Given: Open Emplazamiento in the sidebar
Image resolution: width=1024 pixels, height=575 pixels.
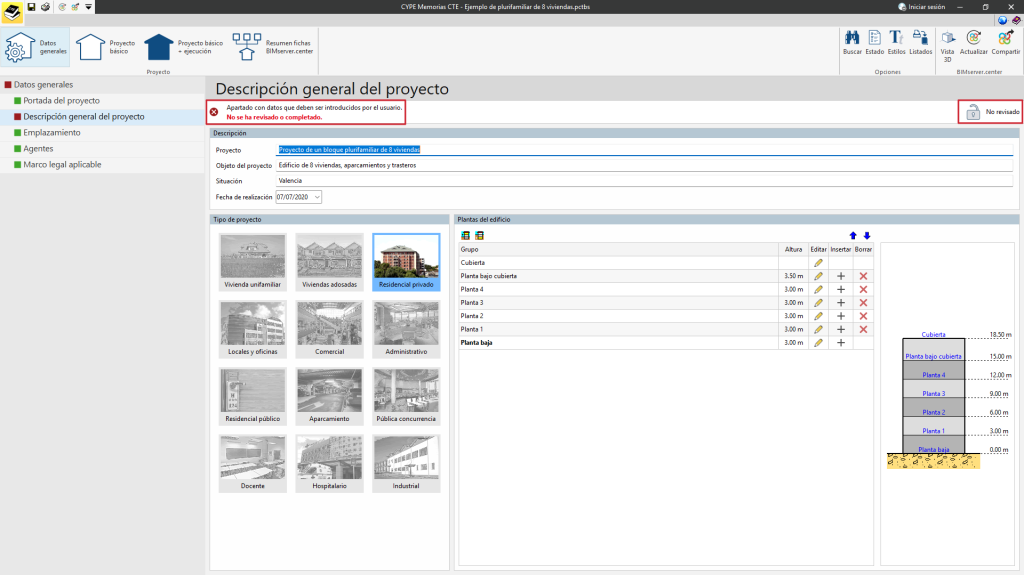Looking at the screenshot, I should pyautogui.click(x=52, y=133).
